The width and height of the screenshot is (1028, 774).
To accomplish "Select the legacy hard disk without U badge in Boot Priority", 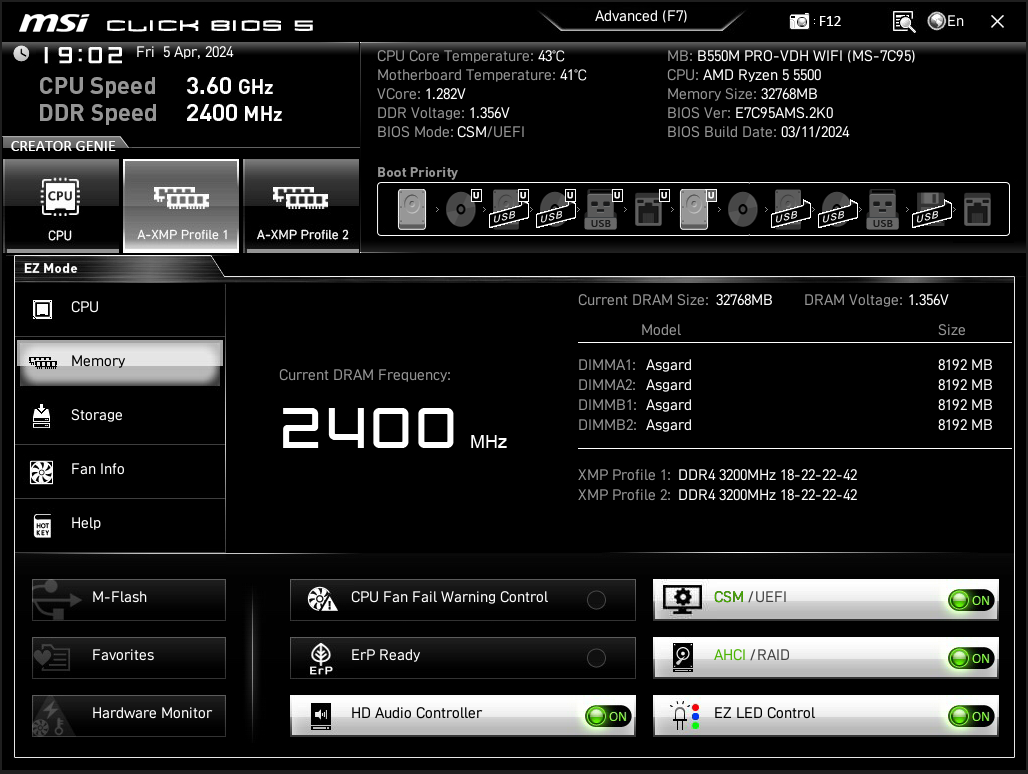I will click(412, 209).
